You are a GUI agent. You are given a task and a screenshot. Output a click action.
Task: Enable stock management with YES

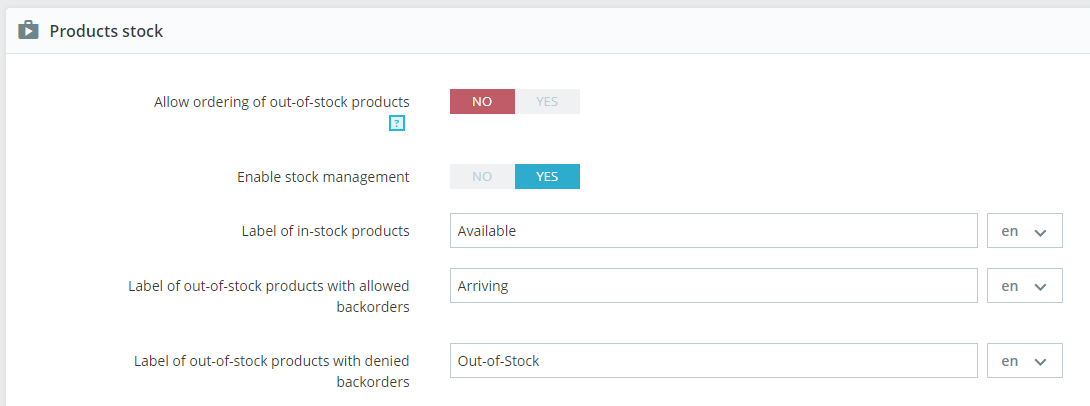point(547,177)
